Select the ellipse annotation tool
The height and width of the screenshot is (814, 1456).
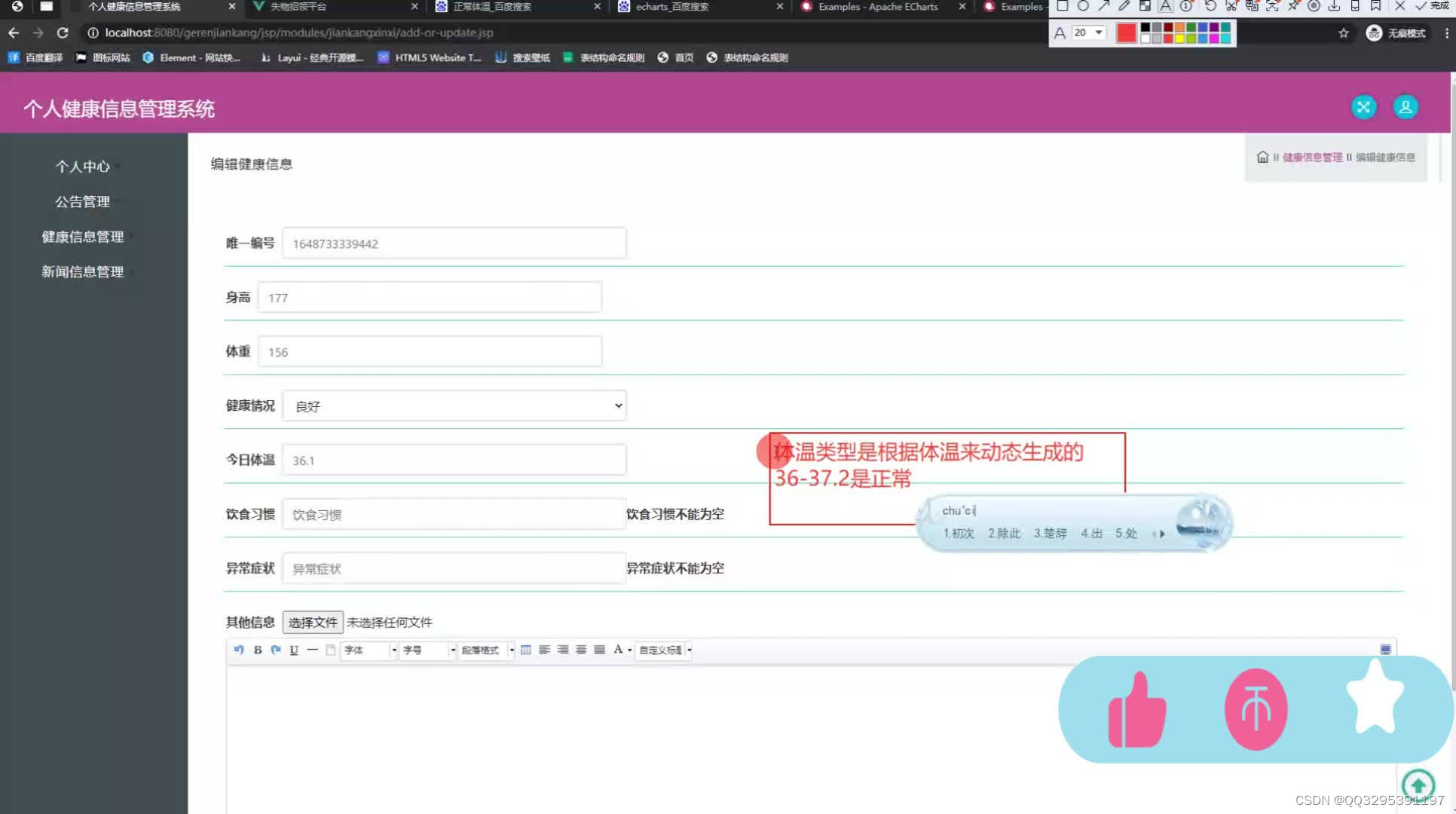(x=1083, y=6)
